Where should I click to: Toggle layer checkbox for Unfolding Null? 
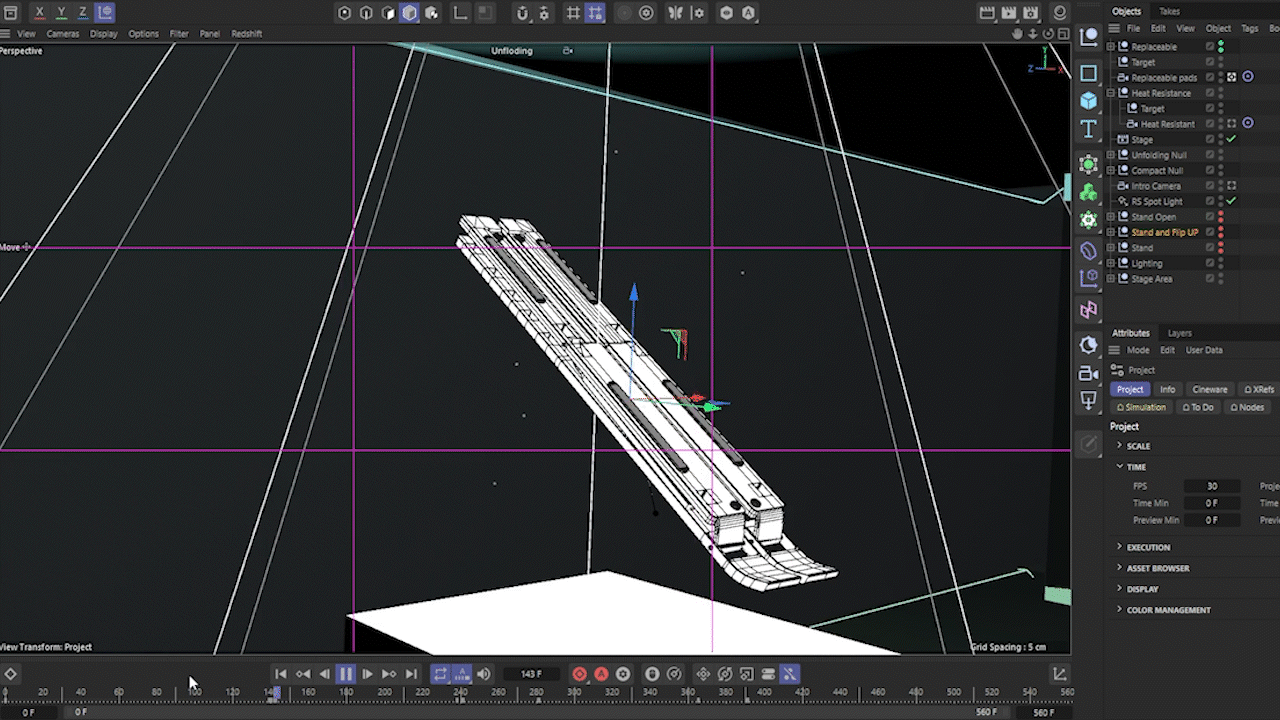click(1210, 155)
